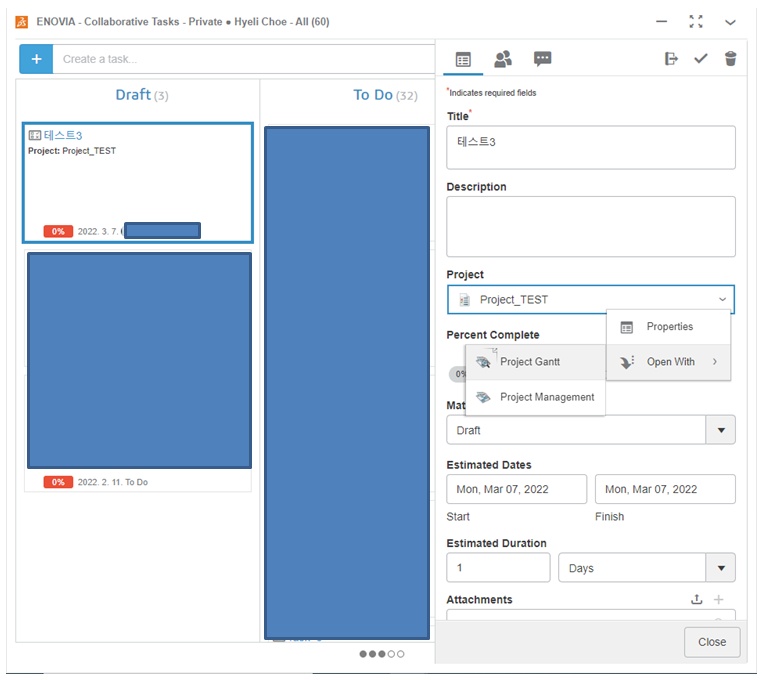Click the Close button
This screenshot has height=680, width=765.
[712, 642]
